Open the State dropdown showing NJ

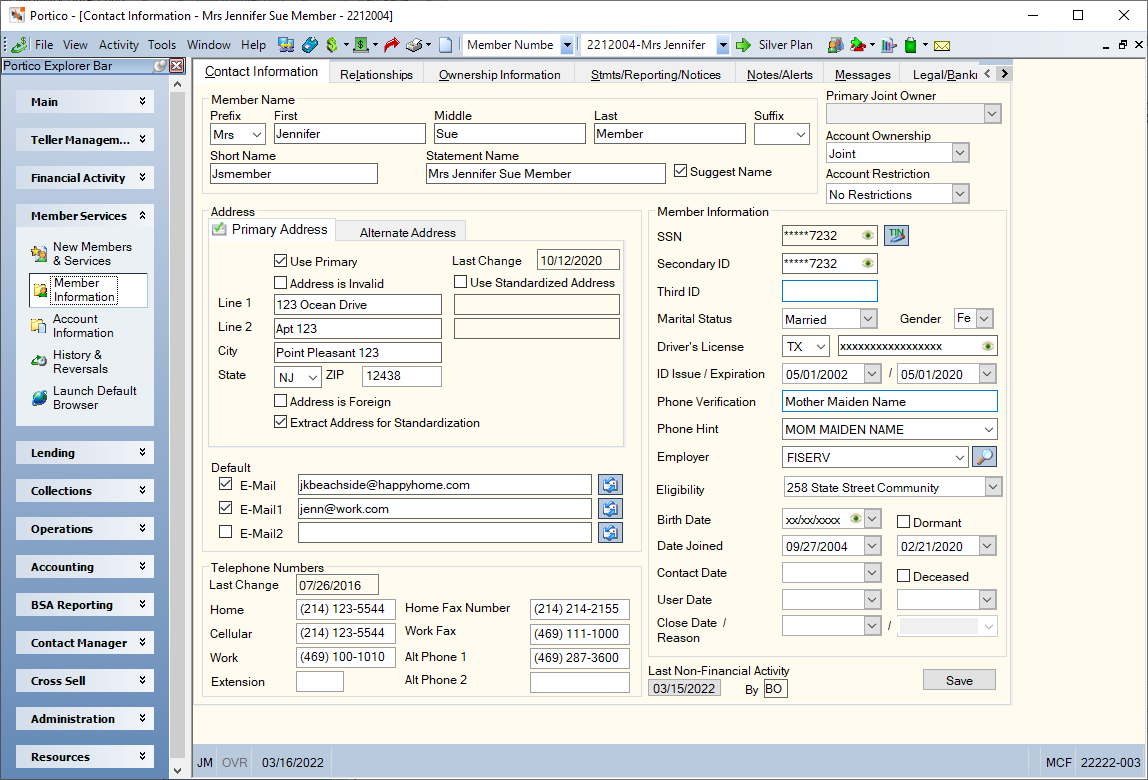(x=313, y=377)
